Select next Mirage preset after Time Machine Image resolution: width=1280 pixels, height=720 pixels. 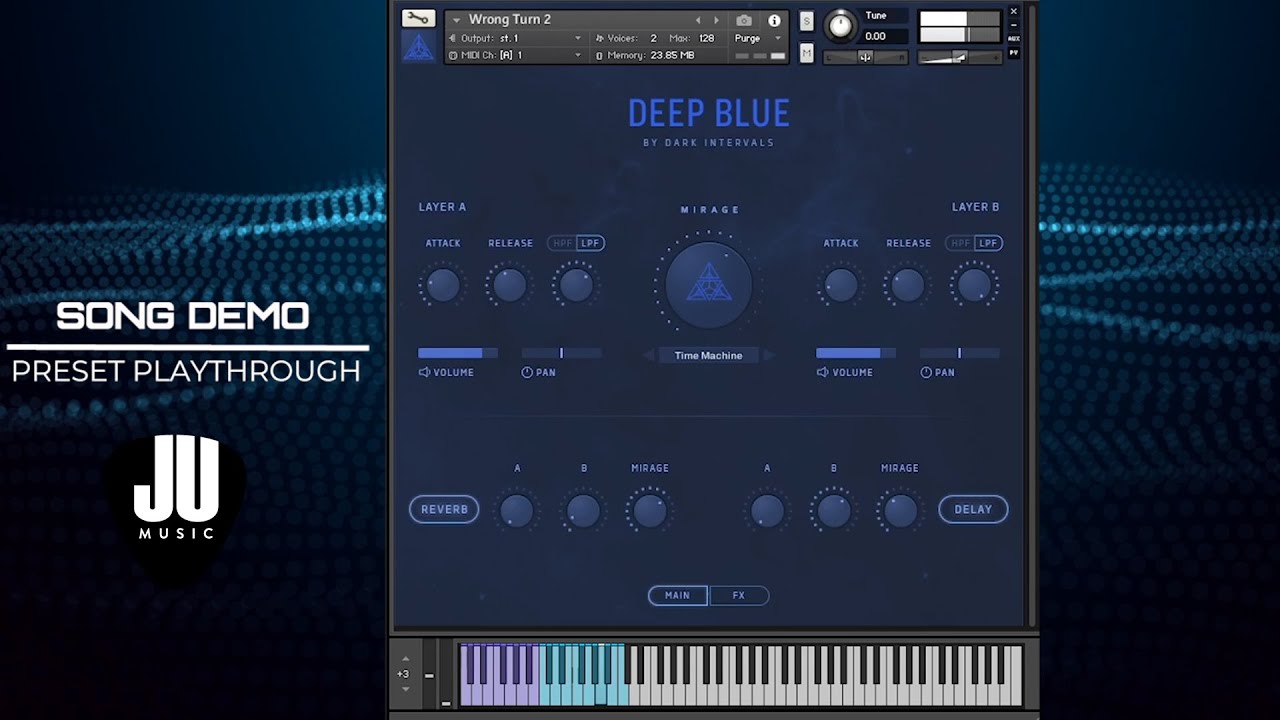point(769,355)
